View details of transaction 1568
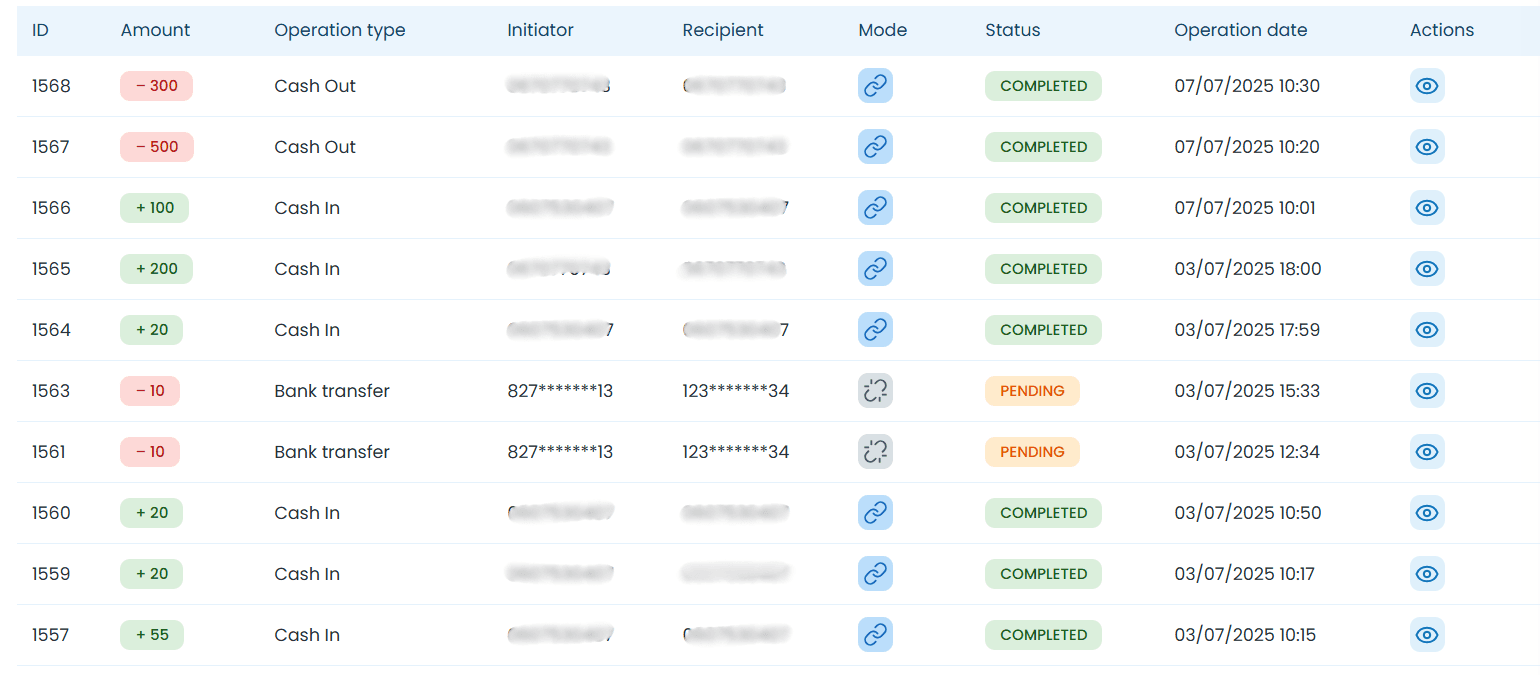 [x=1427, y=86]
